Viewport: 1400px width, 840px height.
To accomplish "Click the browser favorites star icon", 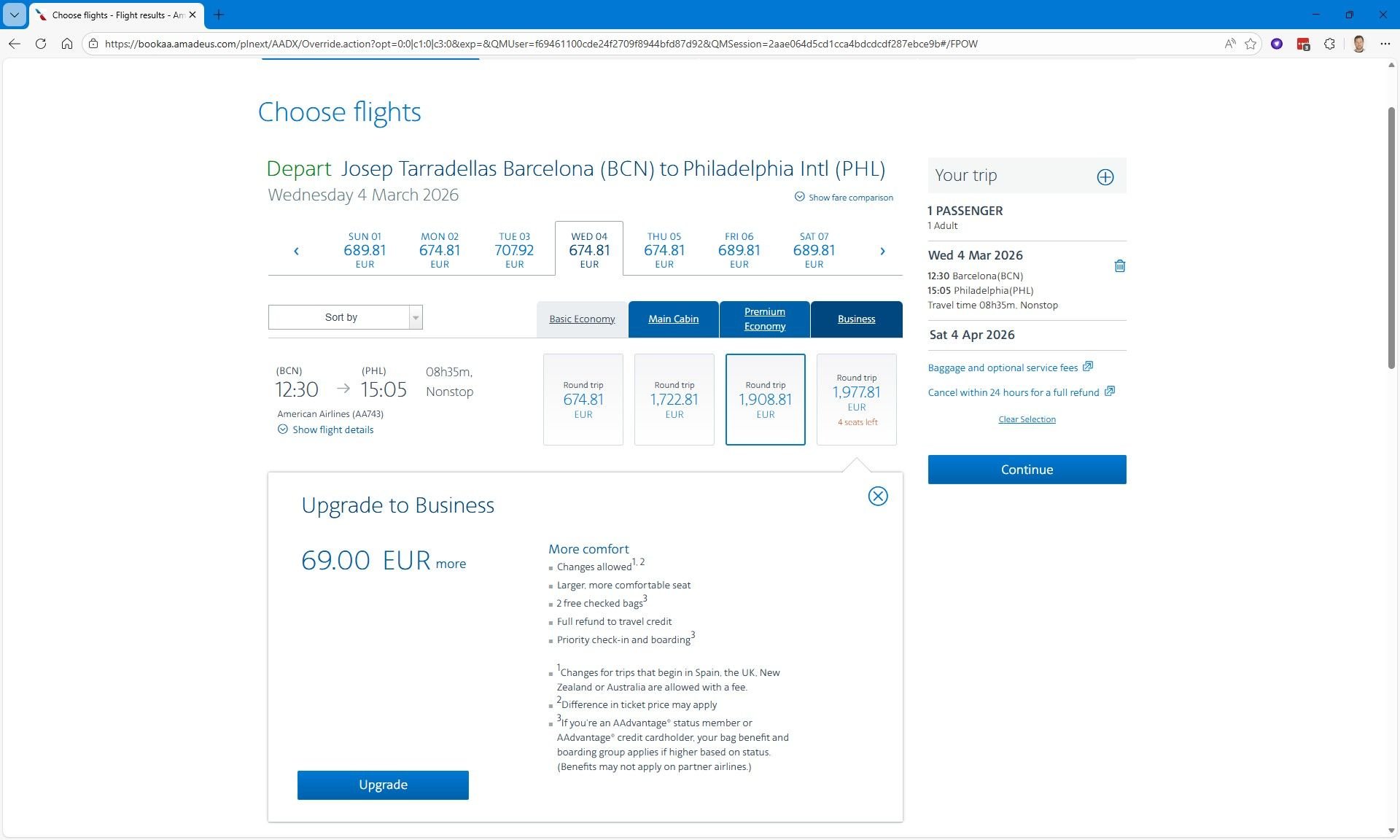I will (1251, 44).
